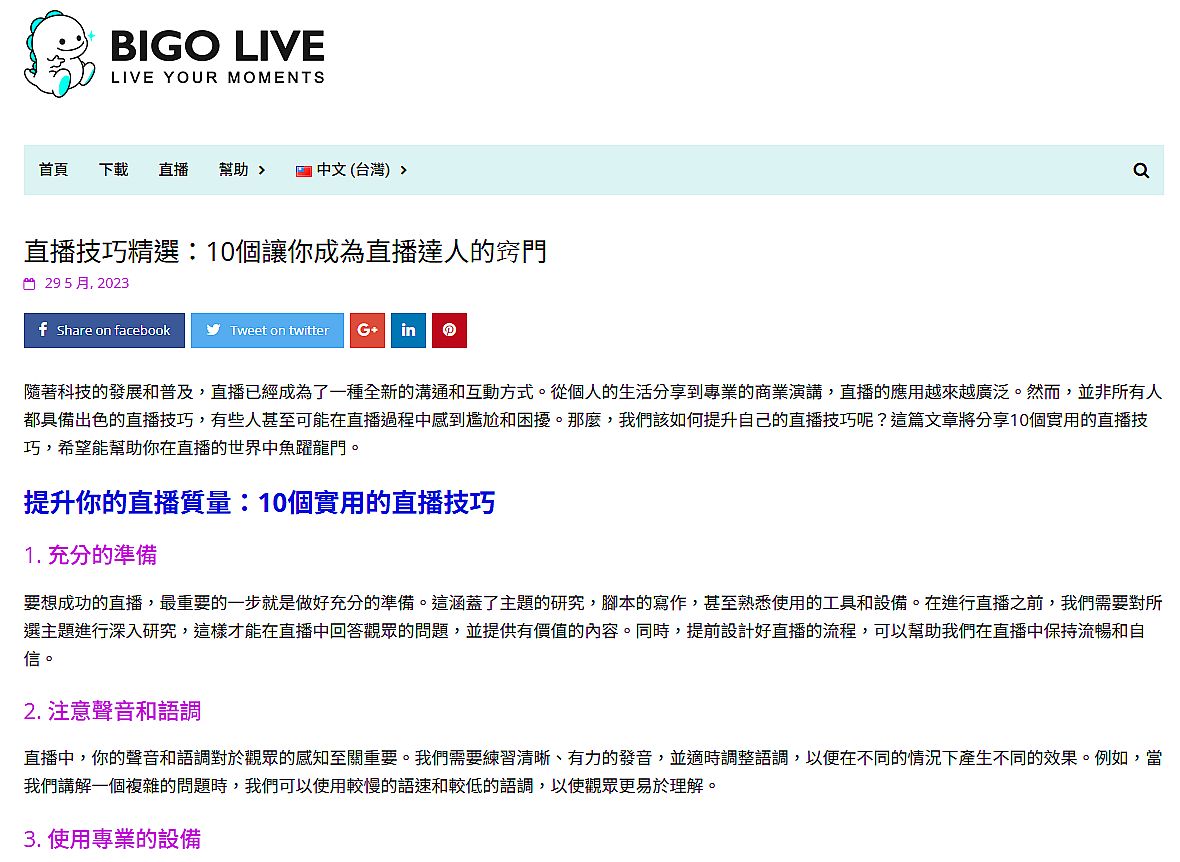Pin the article using the Pinterest icon

(x=449, y=330)
